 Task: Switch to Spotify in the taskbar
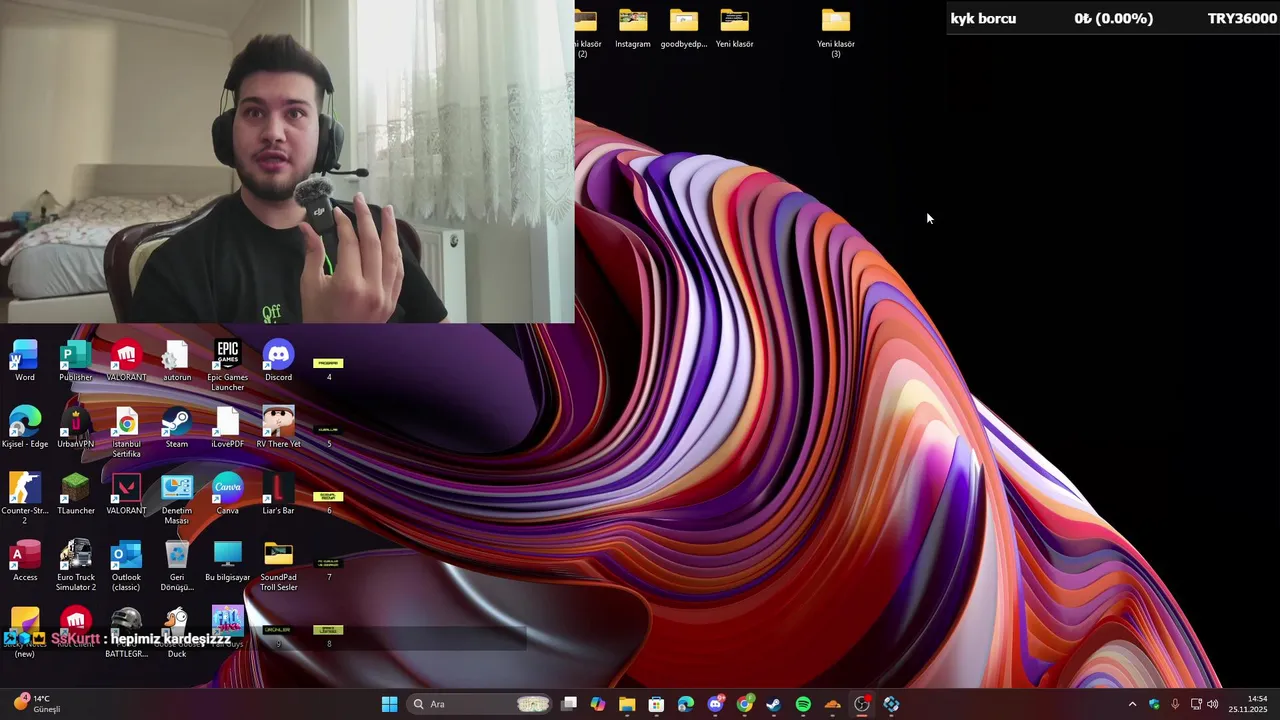803,704
